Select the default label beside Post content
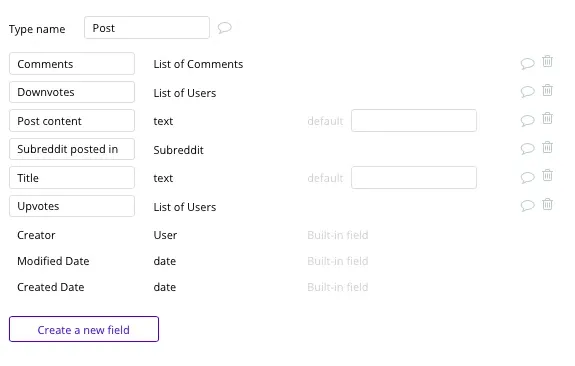The height and width of the screenshot is (366, 575). 325,121
